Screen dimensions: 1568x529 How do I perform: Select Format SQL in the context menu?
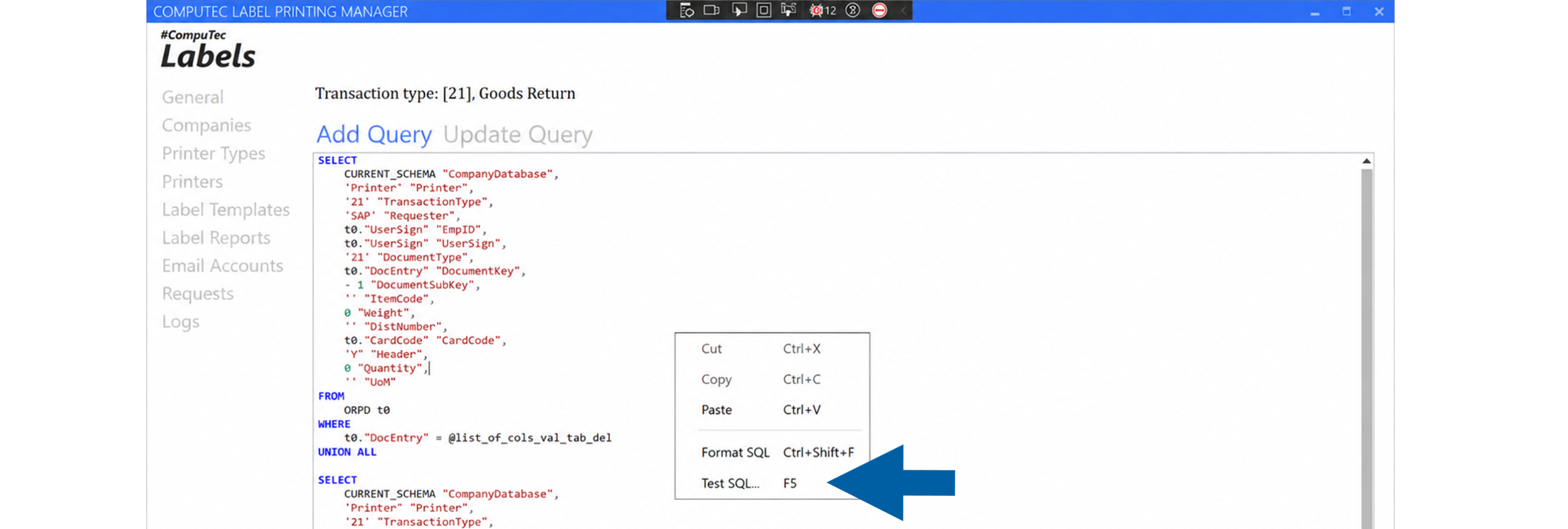tap(772, 452)
